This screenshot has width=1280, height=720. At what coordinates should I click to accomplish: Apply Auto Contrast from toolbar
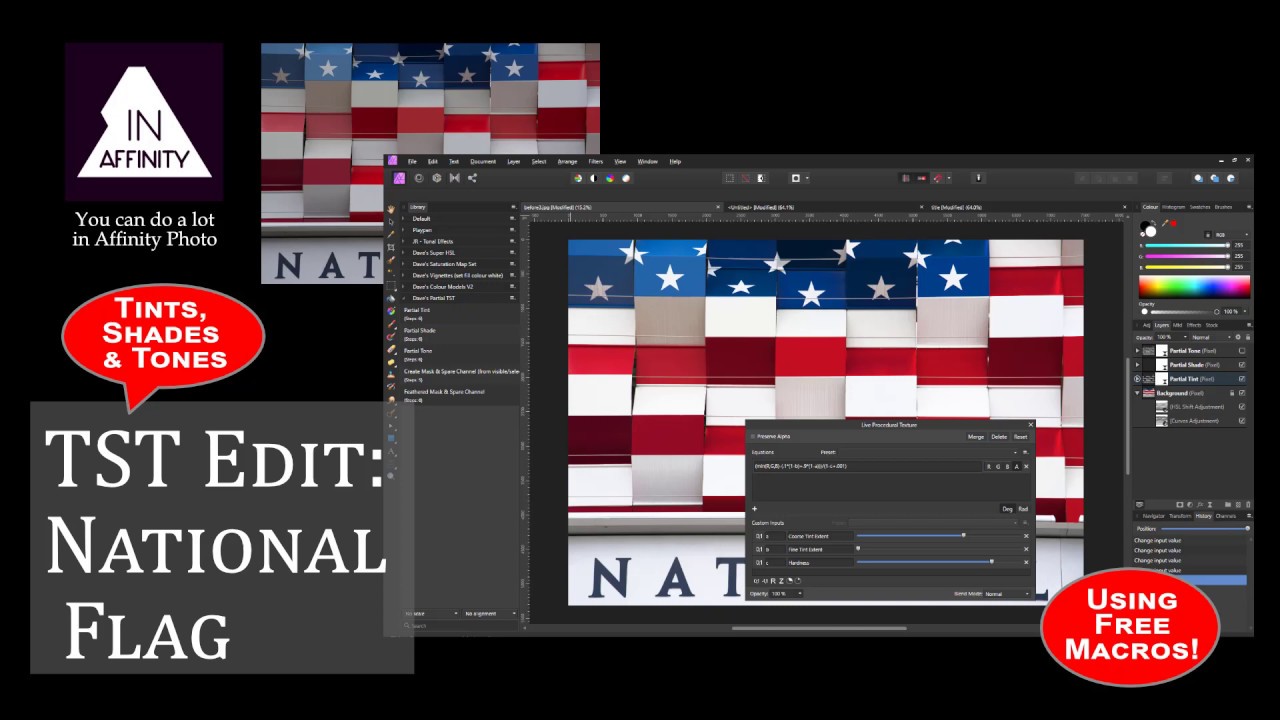pos(594,178)
